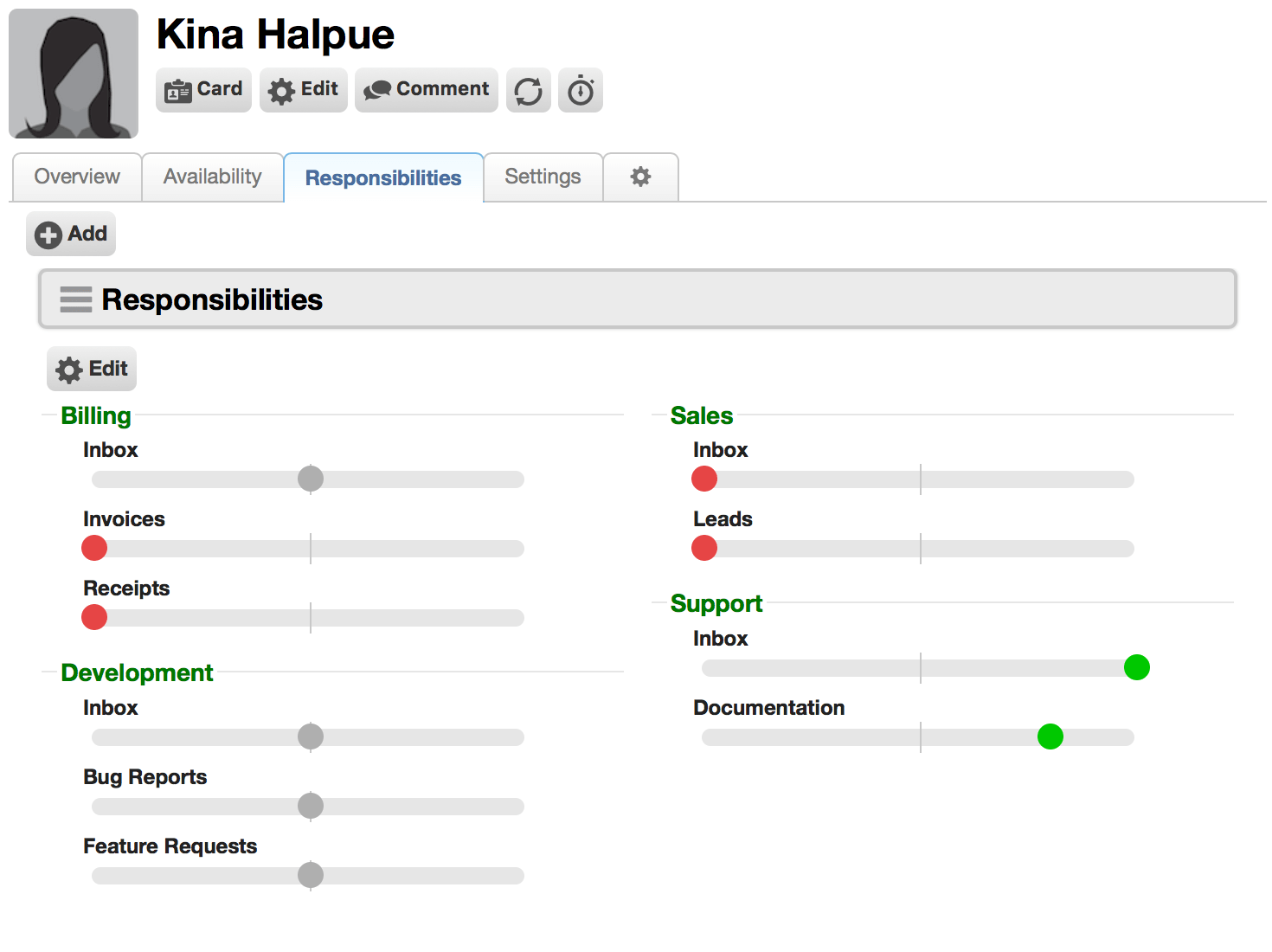Click the green Support Inbox slider handle

coord(1137,667)
